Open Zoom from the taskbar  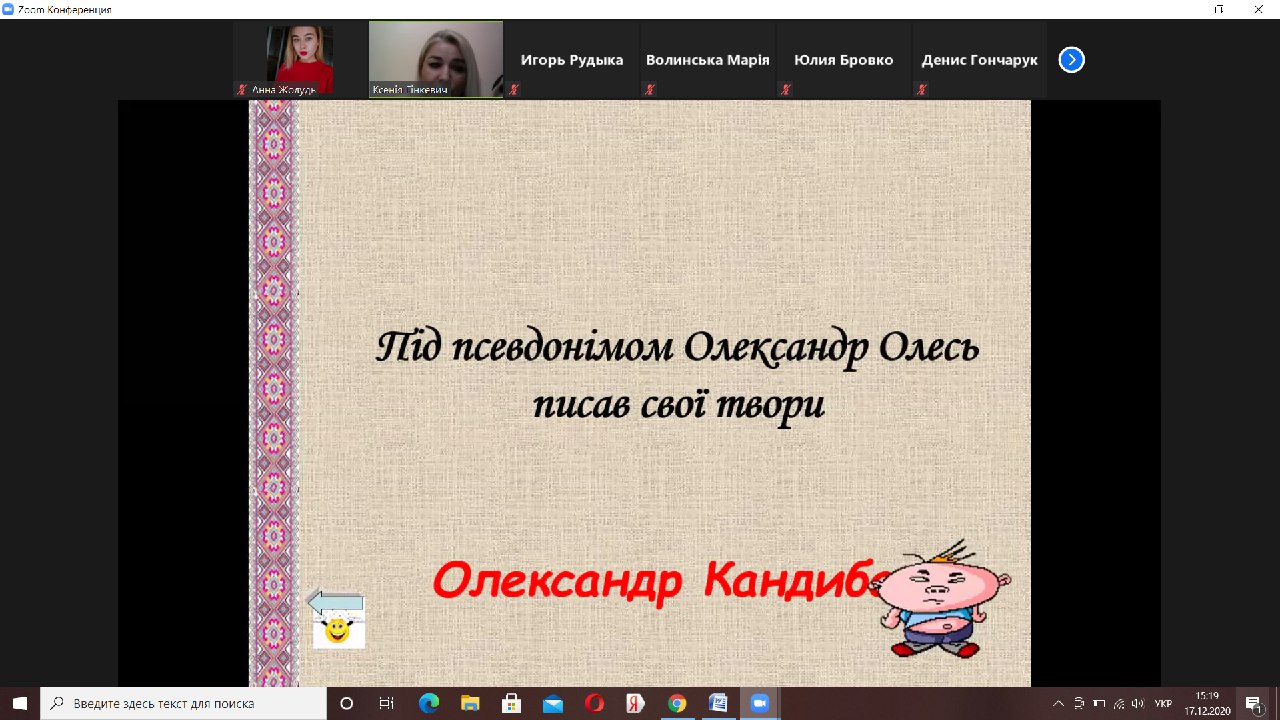click(758, 703)
